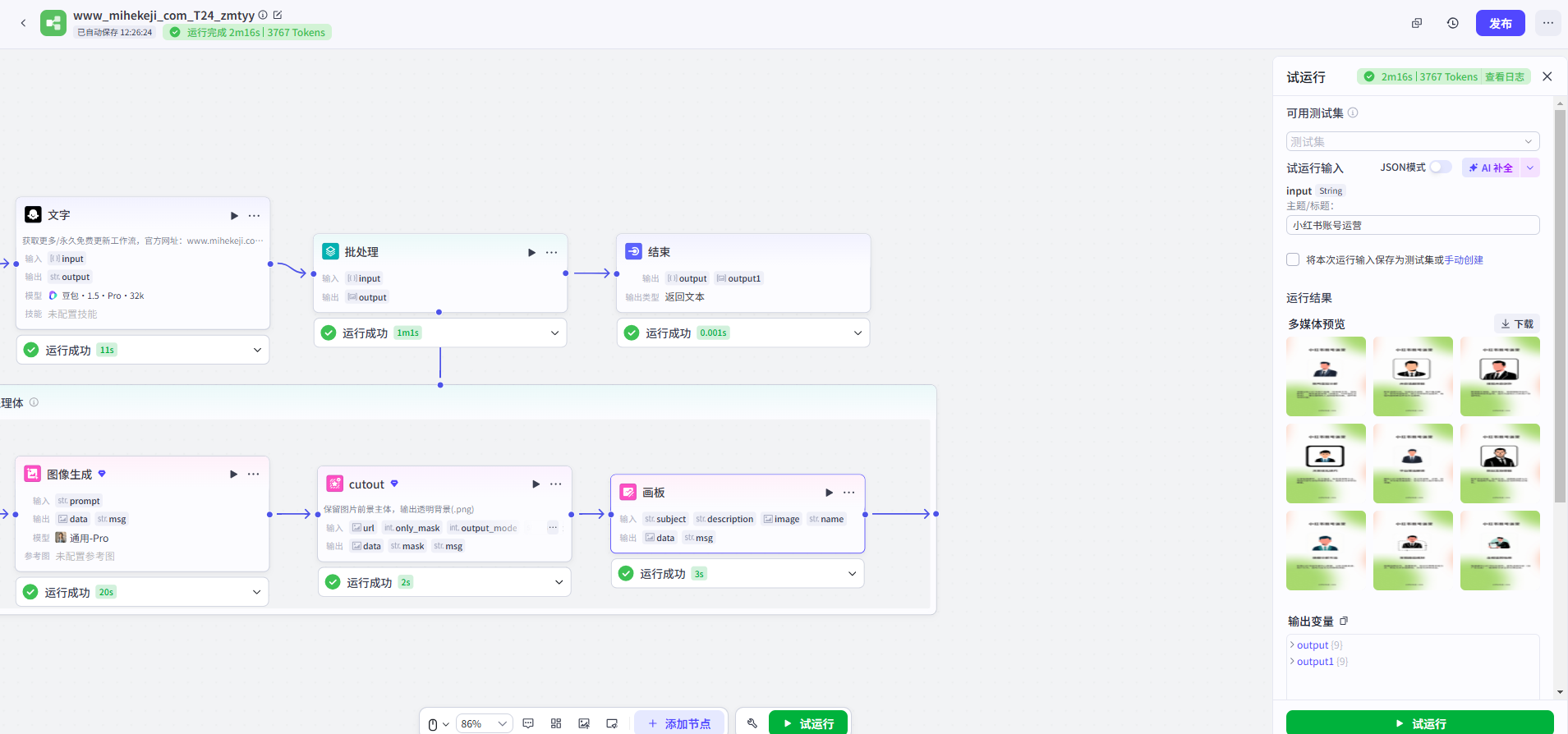The height and width of the screenshot is (734, 1568).
Task: Click the auto-layout grid icon in bottom toolbar
Action: [x=556, y=723]
